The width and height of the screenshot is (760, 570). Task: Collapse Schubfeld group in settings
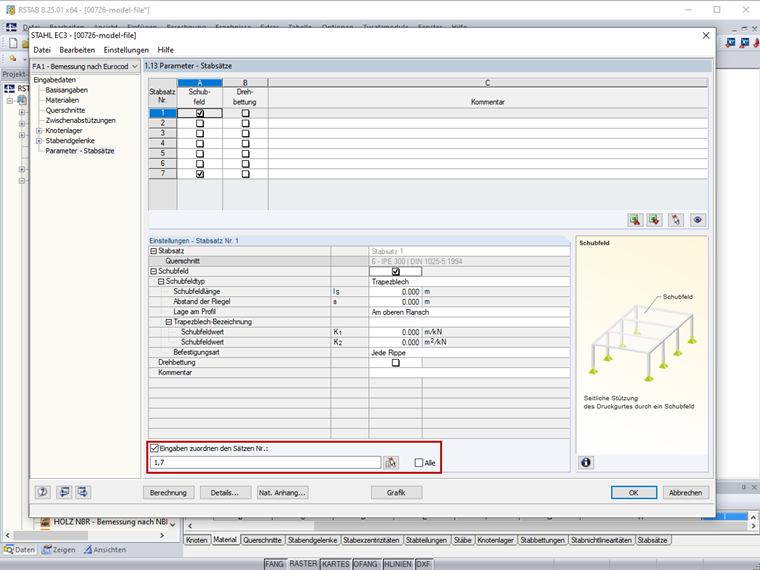(154, 271)
